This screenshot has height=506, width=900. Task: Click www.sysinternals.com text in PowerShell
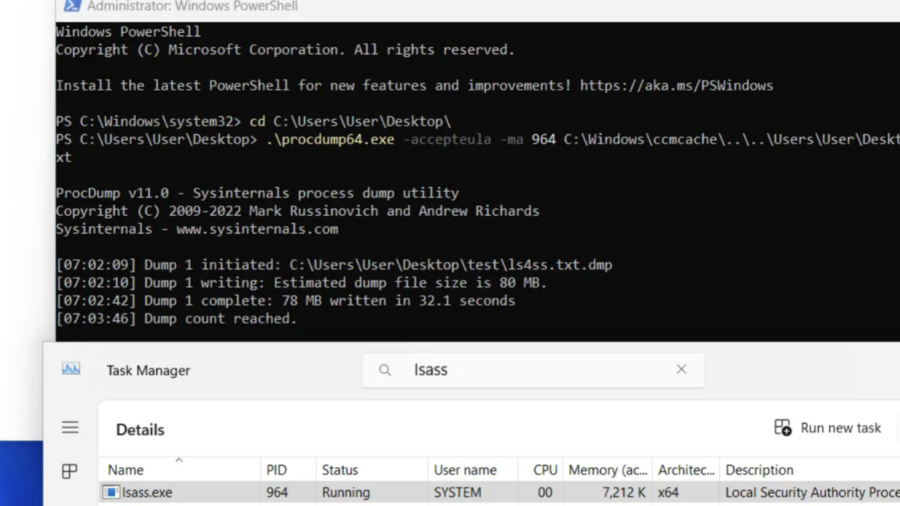coord(257,229)
